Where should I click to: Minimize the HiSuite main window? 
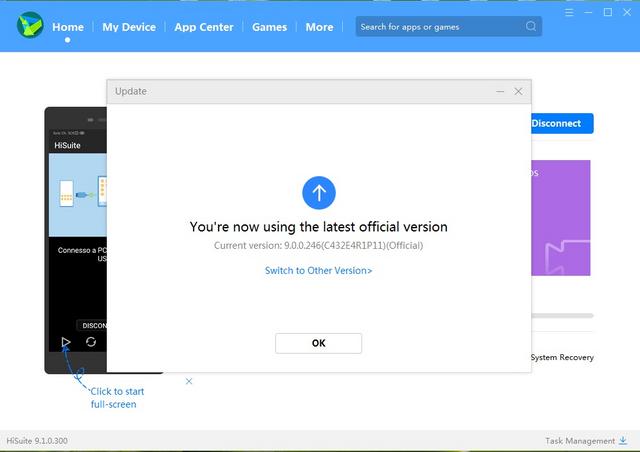pos(588,13)
